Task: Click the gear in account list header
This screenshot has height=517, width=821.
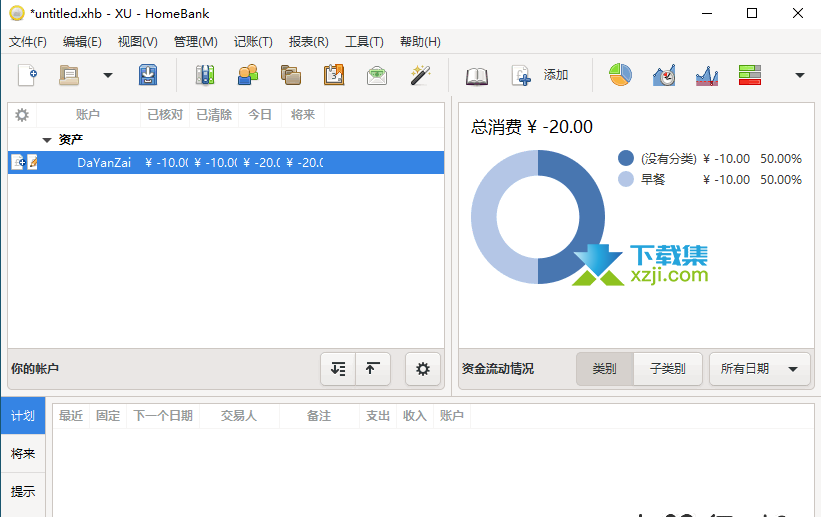Action: pyautogui.click(x=22, y=115)
